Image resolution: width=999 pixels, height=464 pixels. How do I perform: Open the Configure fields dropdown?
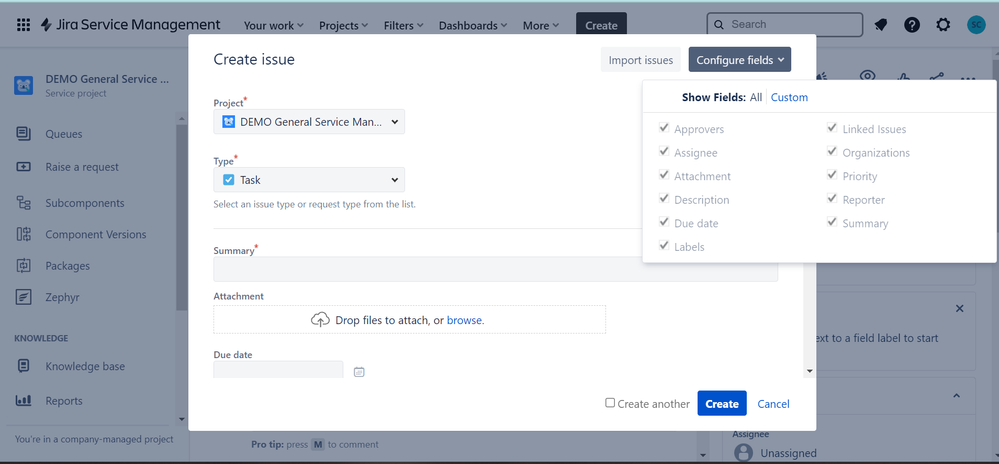(x=740, y=60)
